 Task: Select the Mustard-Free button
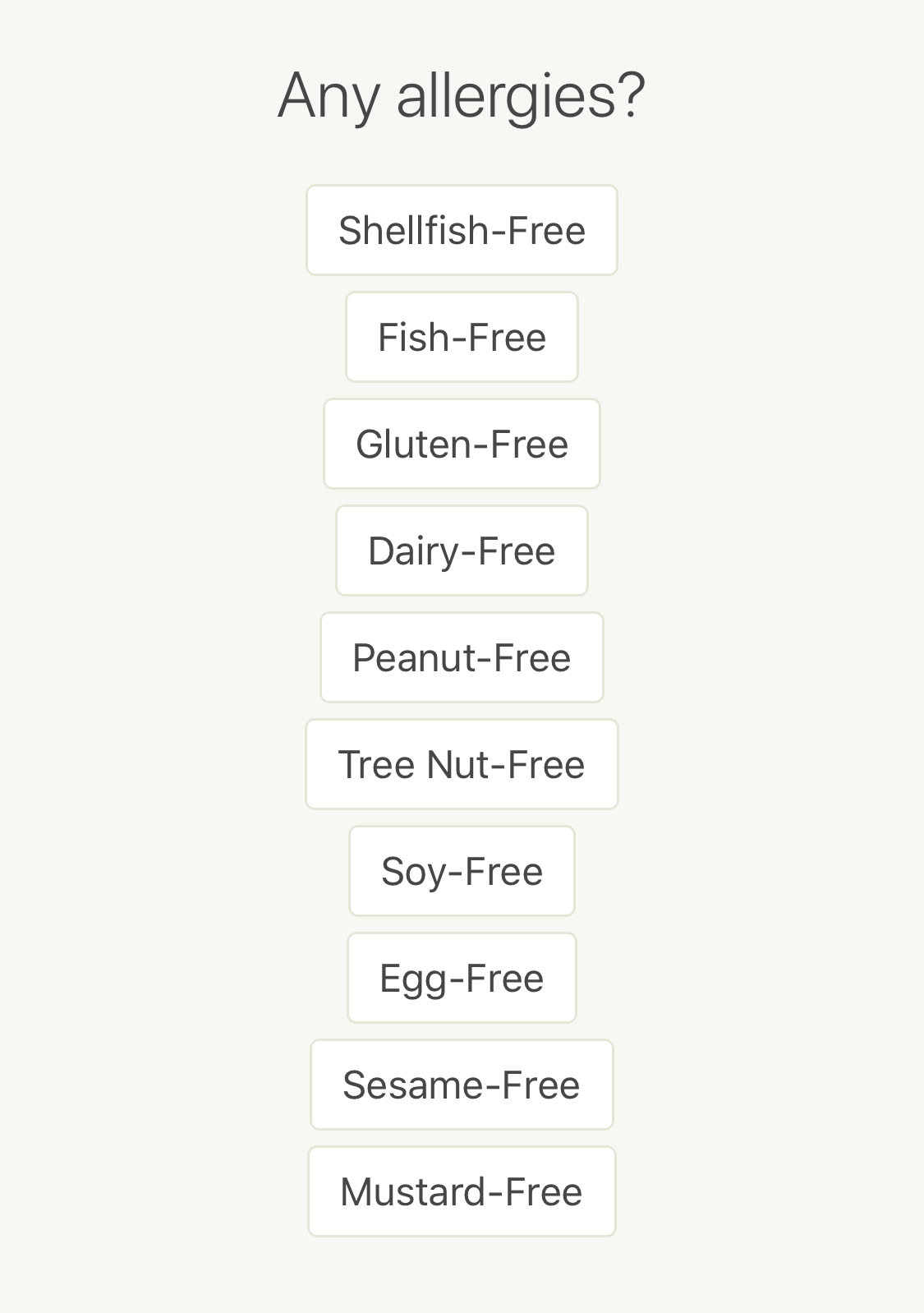[x=462, y=1191]
